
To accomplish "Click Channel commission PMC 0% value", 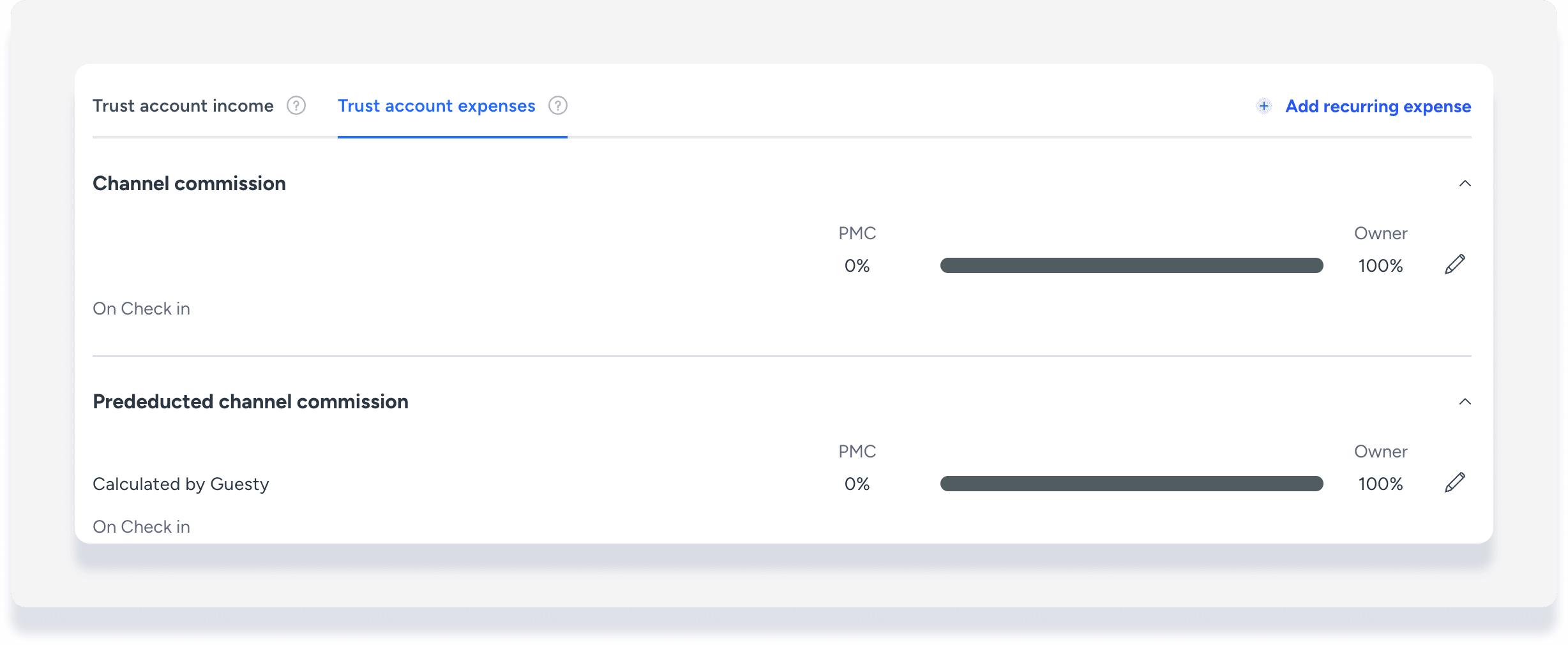I will (857, 266).
